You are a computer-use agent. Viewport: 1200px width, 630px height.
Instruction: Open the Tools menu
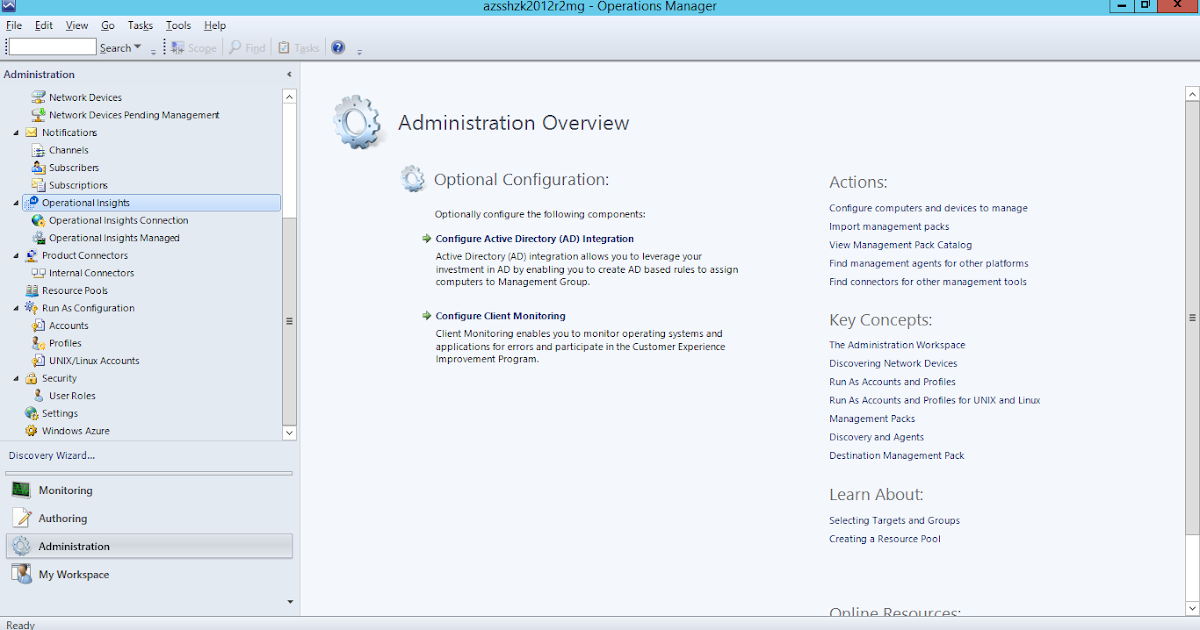click(x=177, y=25)
